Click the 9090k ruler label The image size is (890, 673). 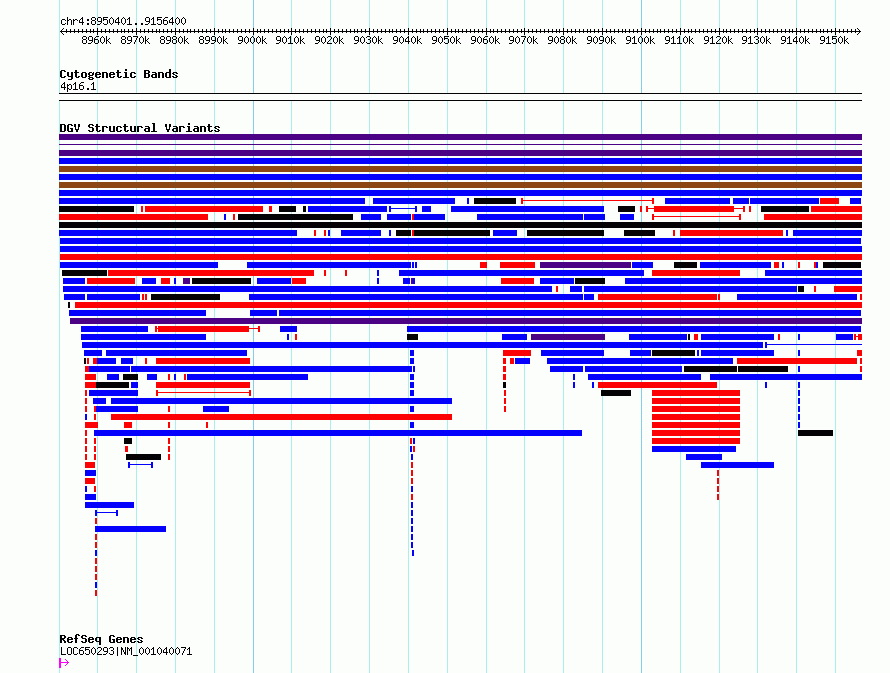[x=601, y=40]
